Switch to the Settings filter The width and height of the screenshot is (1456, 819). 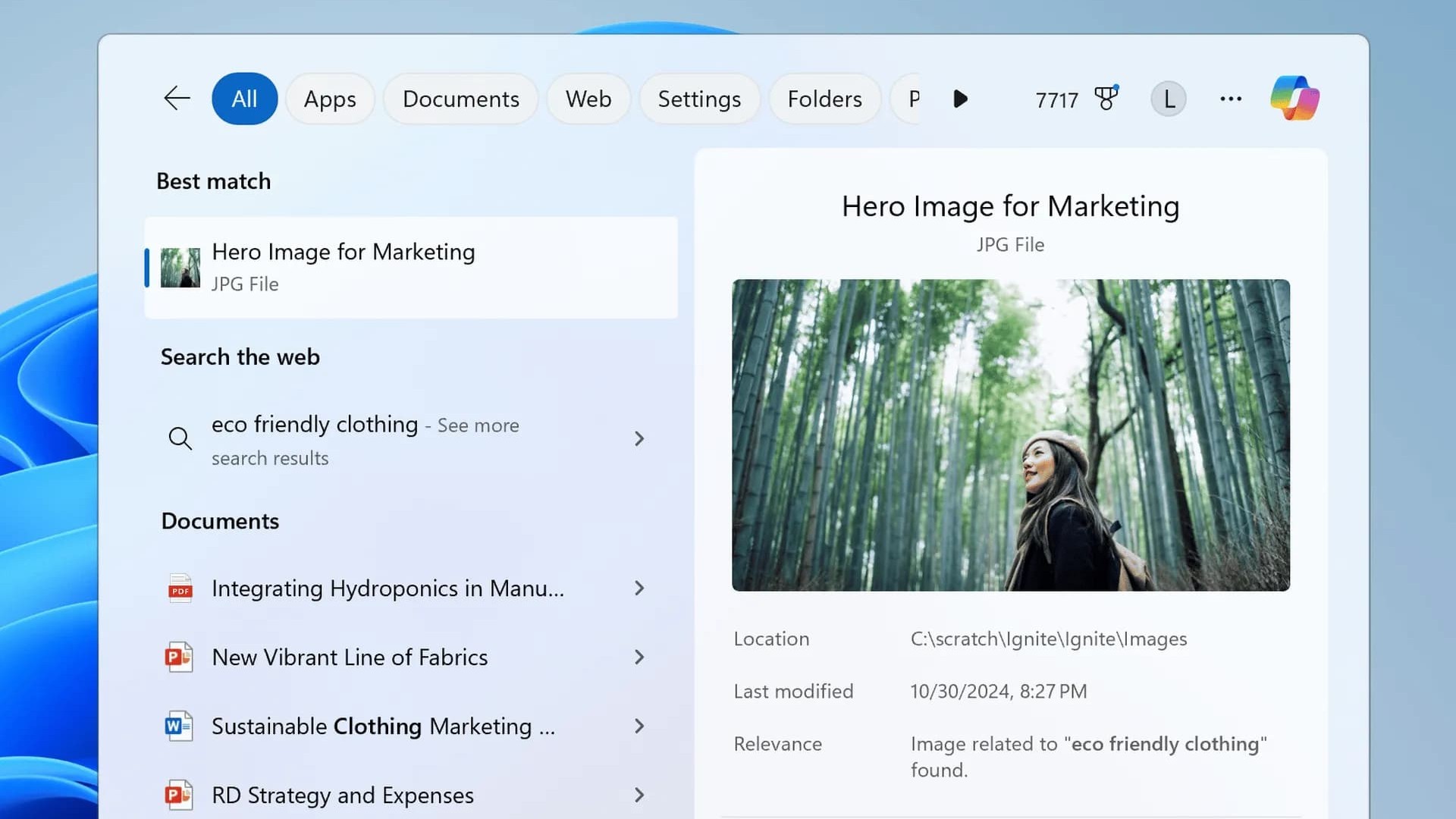(699, 99)
